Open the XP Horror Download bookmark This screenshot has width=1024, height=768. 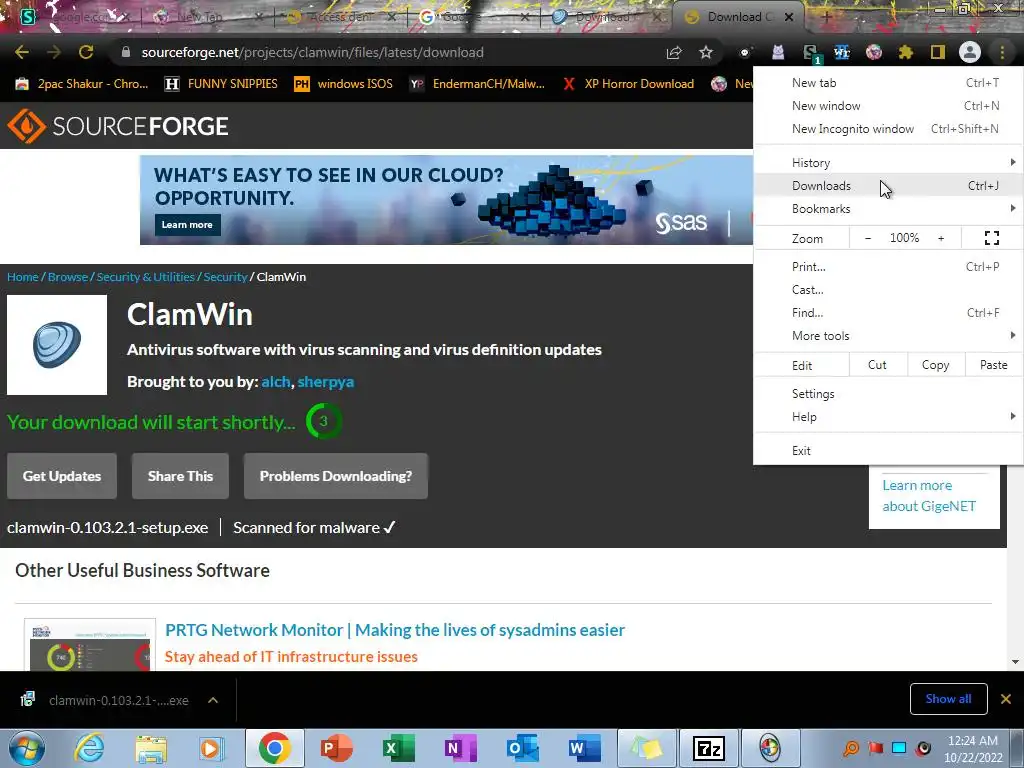[628, 84]
